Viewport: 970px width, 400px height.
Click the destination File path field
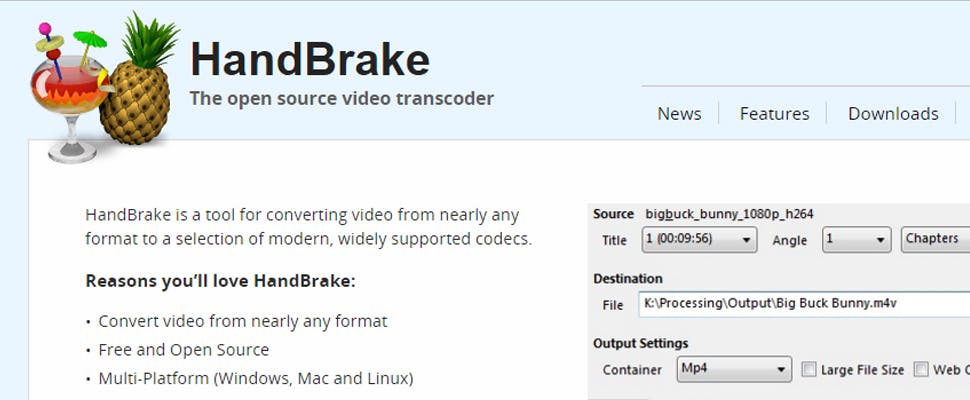(800, 304)
